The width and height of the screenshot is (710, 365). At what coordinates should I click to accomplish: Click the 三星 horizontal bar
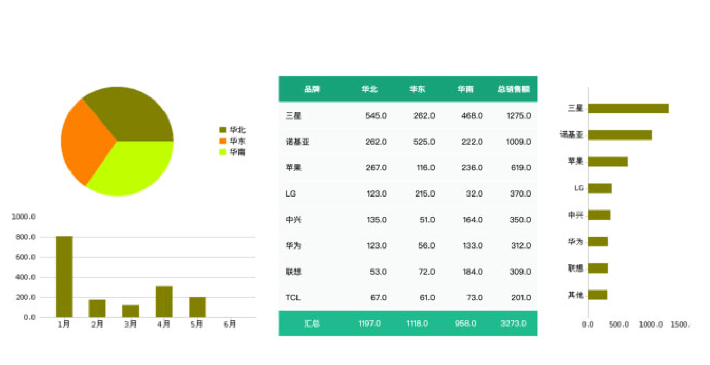628,108
